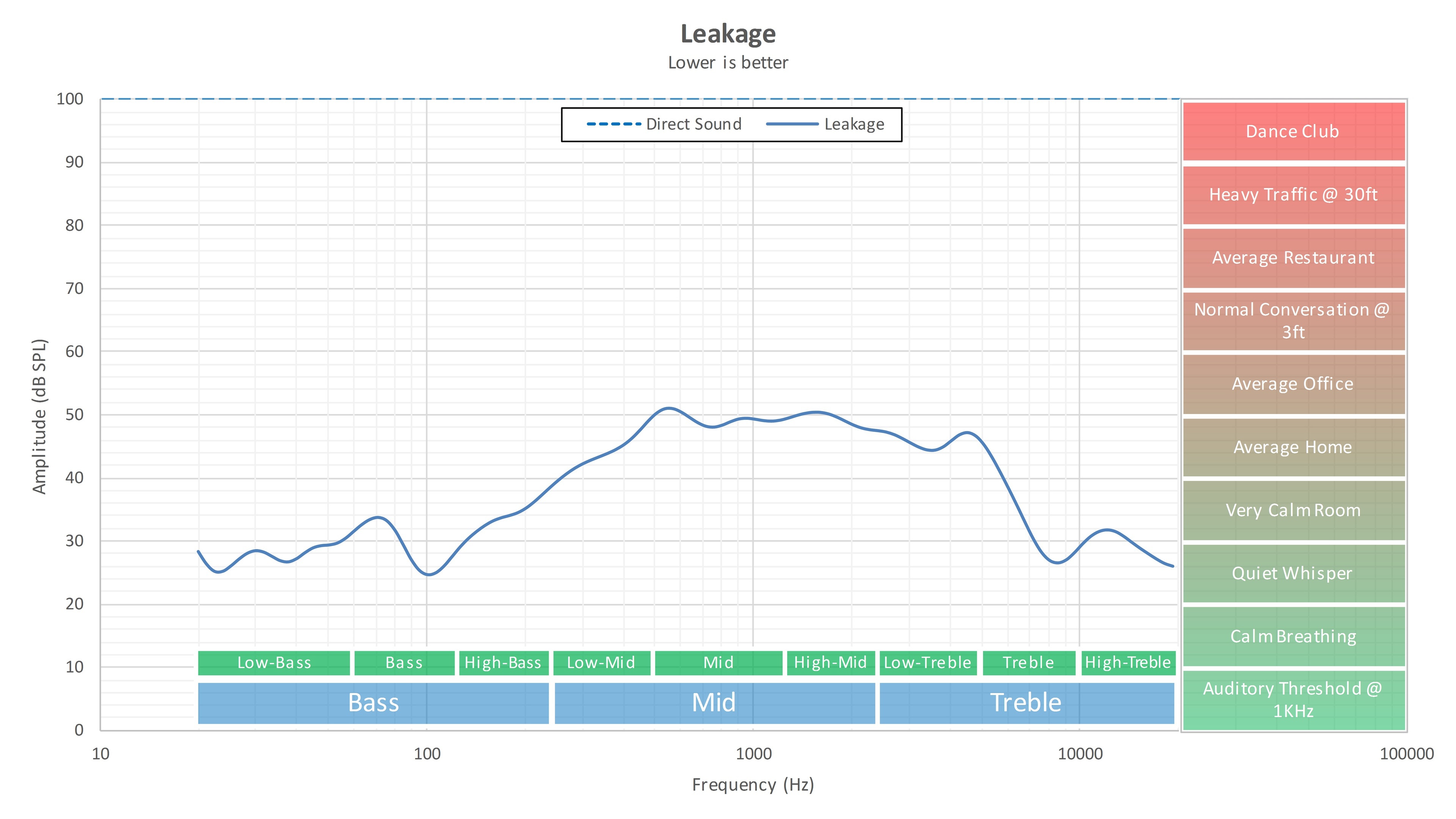The image size is (1456, 819).
Task: Click the Frequency (Hz) axis title
Action: click(753, 785)
